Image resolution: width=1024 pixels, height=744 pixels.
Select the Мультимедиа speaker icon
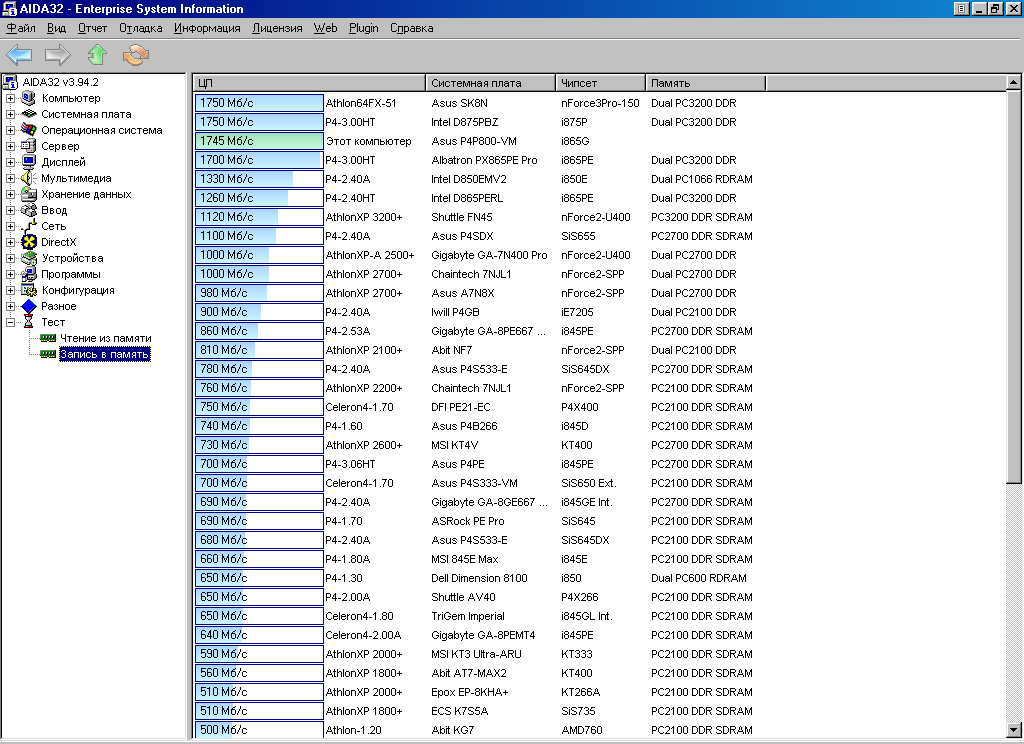click(x=29, y=178)
